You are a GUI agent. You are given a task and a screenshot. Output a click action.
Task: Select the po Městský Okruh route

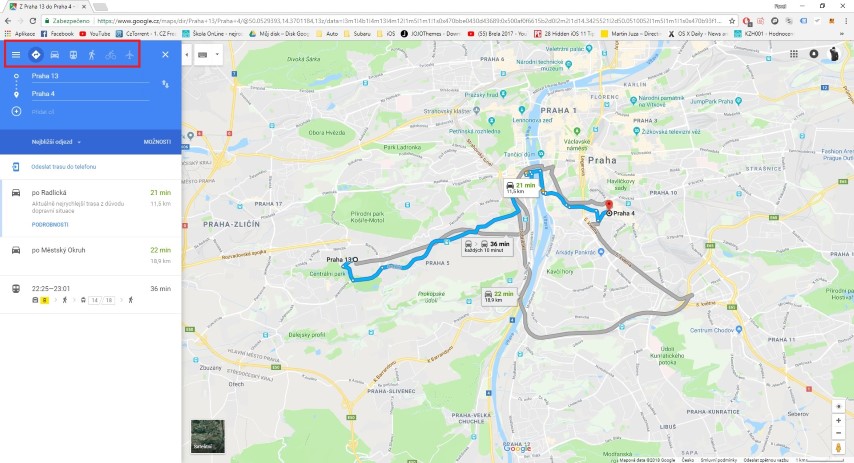click(x=90, y=256)
